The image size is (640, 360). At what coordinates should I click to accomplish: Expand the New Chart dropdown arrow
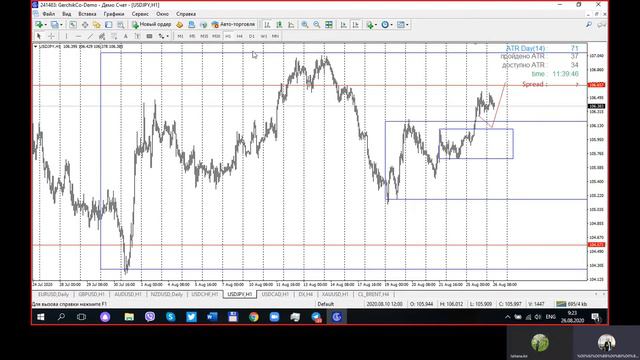45,25
